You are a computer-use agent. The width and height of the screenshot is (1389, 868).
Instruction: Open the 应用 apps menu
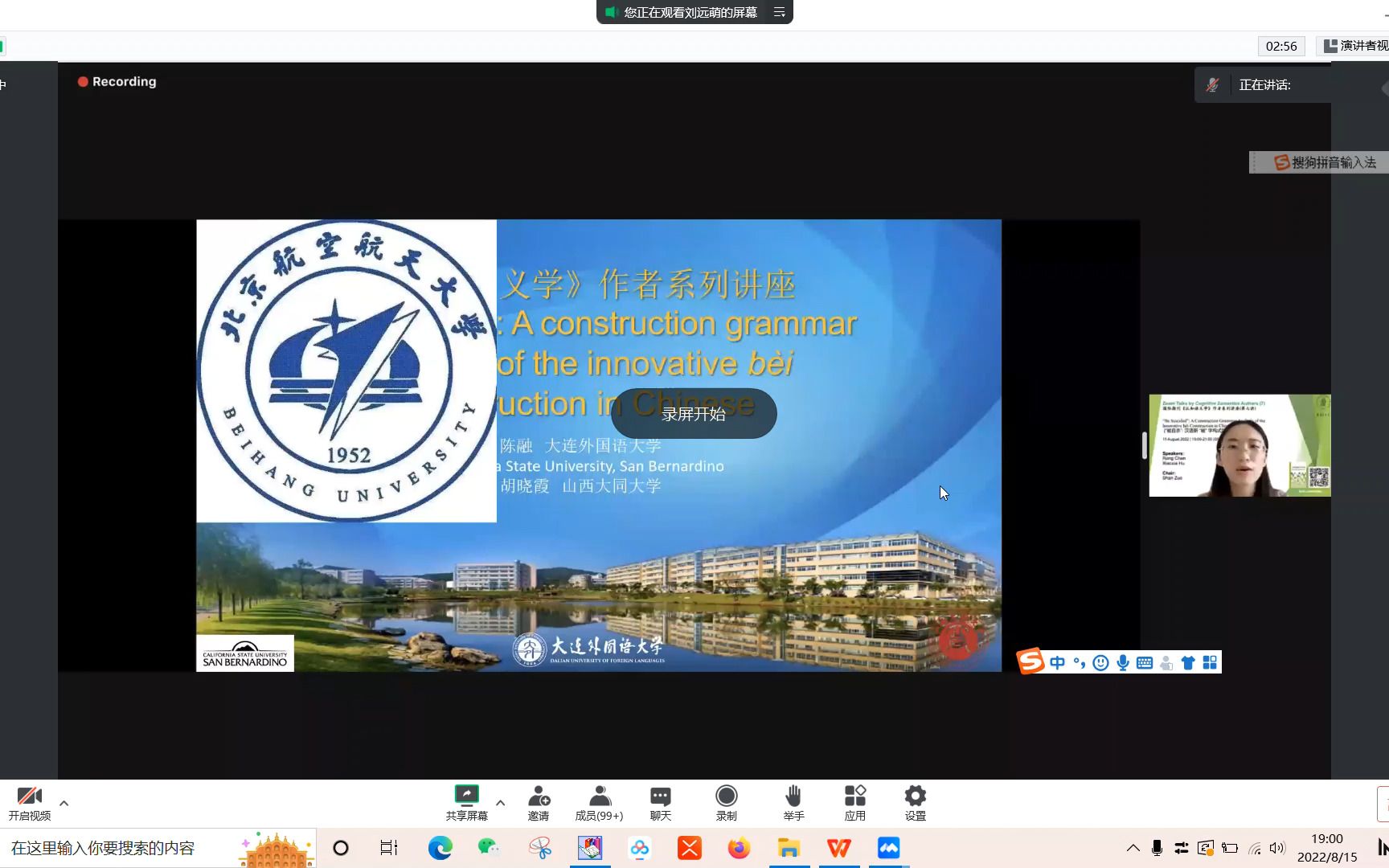pos(855,803)
